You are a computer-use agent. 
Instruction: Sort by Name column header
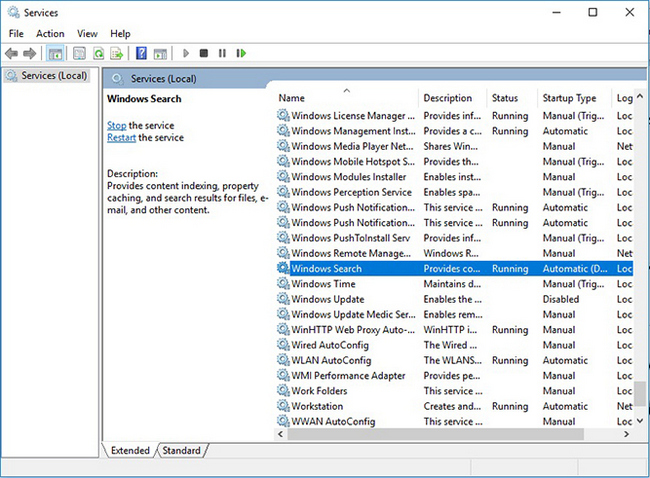coord(347,98)
